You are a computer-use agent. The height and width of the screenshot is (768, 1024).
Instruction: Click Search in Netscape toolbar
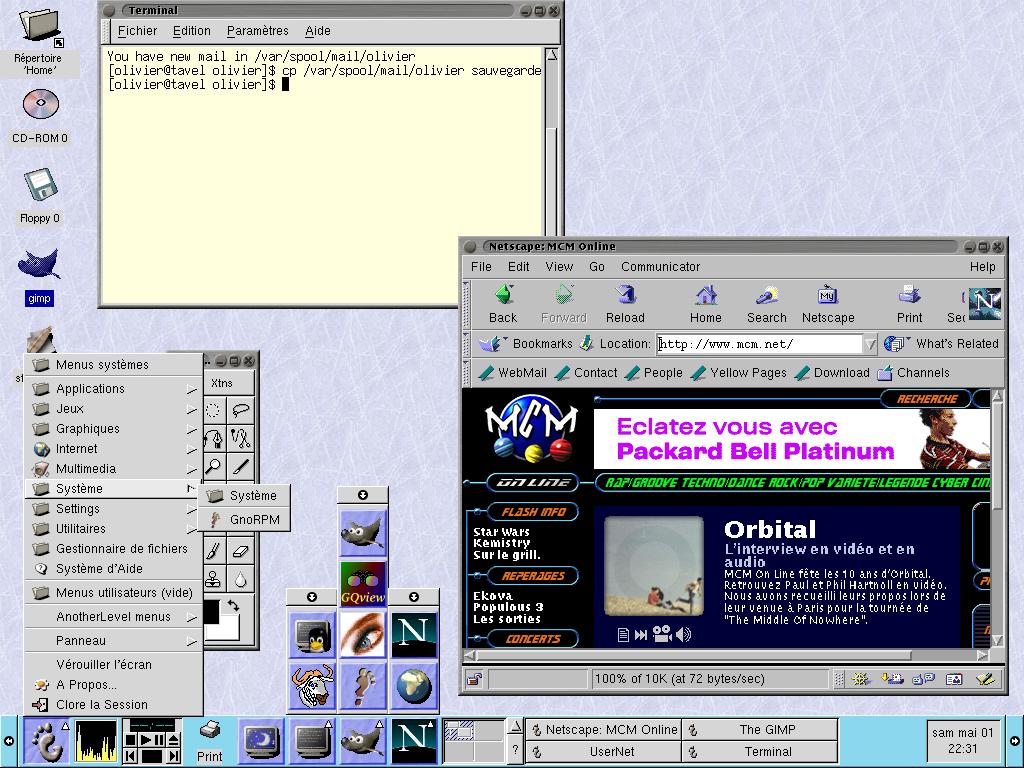[x=767, y=304]
